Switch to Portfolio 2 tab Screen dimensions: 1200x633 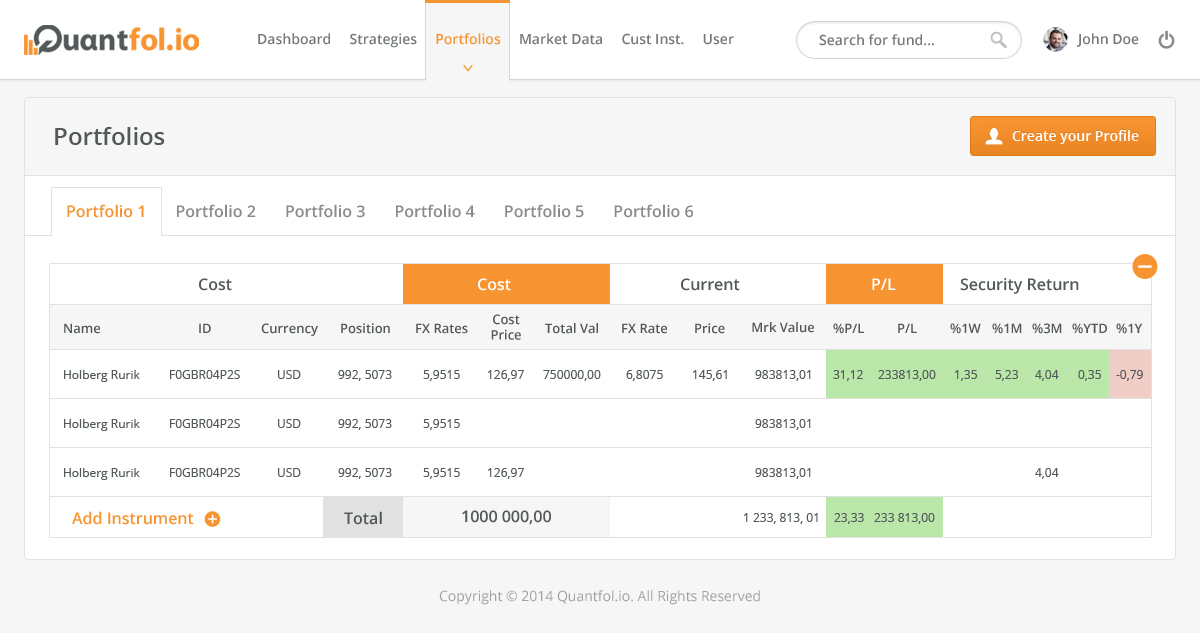point(215,212)
